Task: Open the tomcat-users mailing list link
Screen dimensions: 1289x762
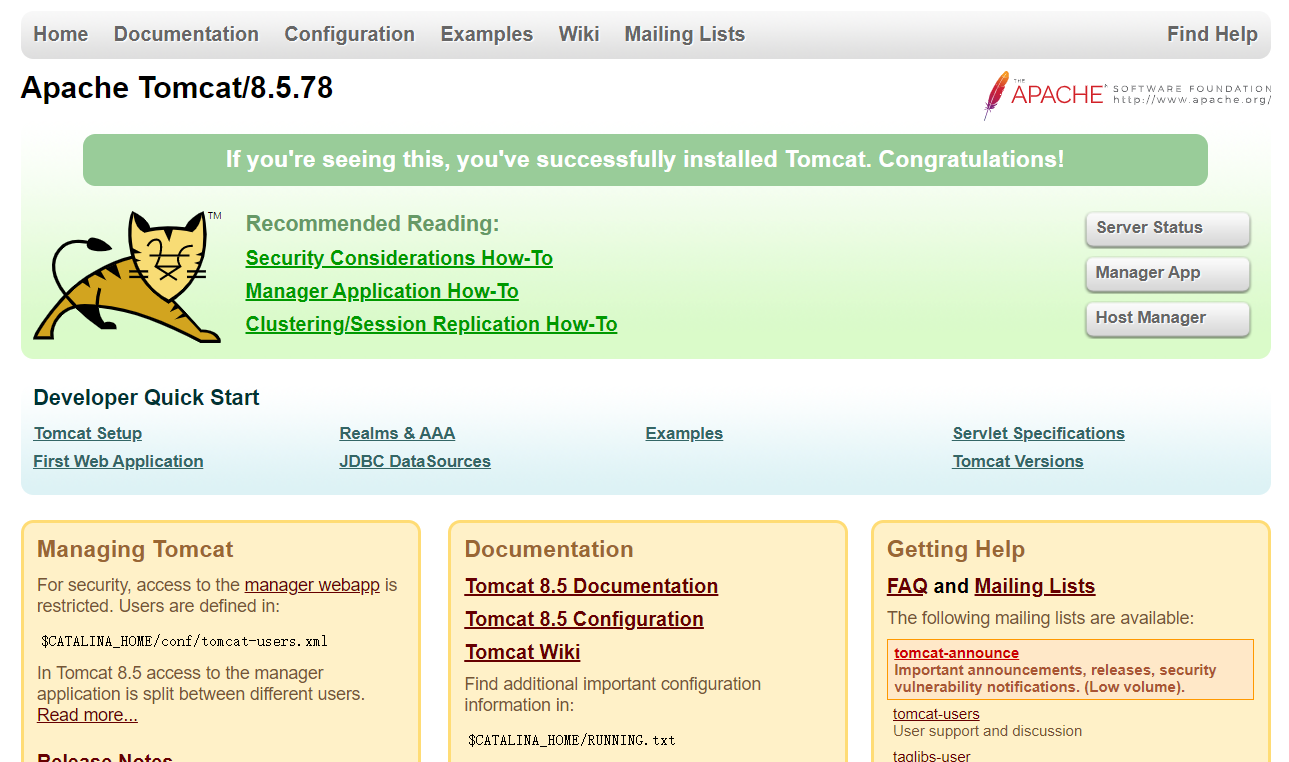Action: tap(936, 714)
